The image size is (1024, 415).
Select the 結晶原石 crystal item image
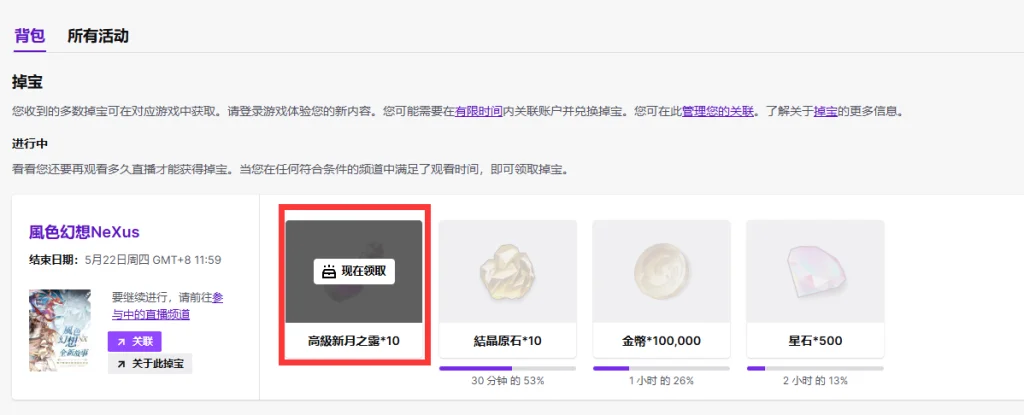508,271
